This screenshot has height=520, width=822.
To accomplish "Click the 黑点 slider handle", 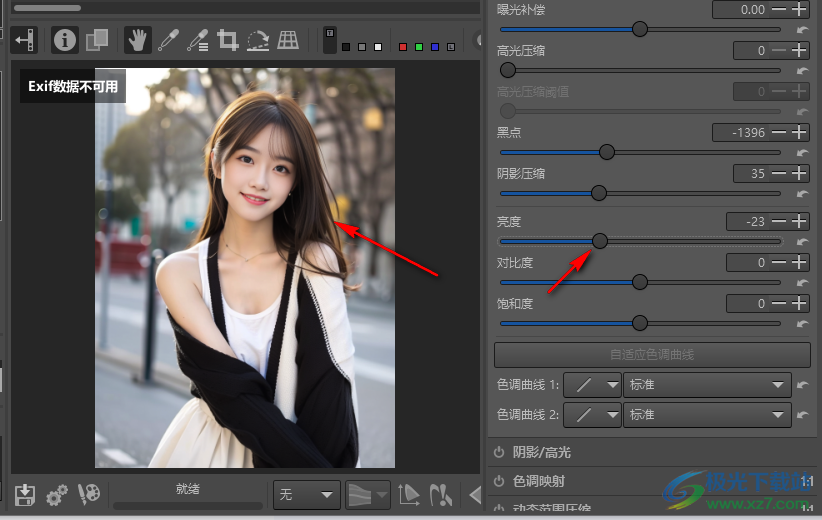I will [x=607, y=152].
